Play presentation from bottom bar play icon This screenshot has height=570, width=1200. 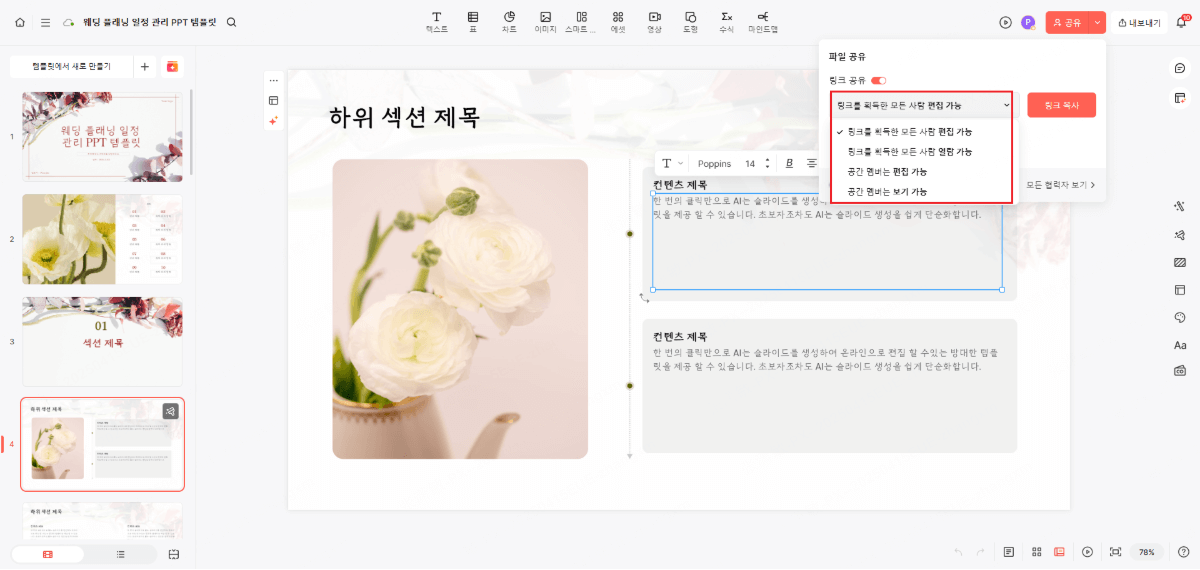1087,552
